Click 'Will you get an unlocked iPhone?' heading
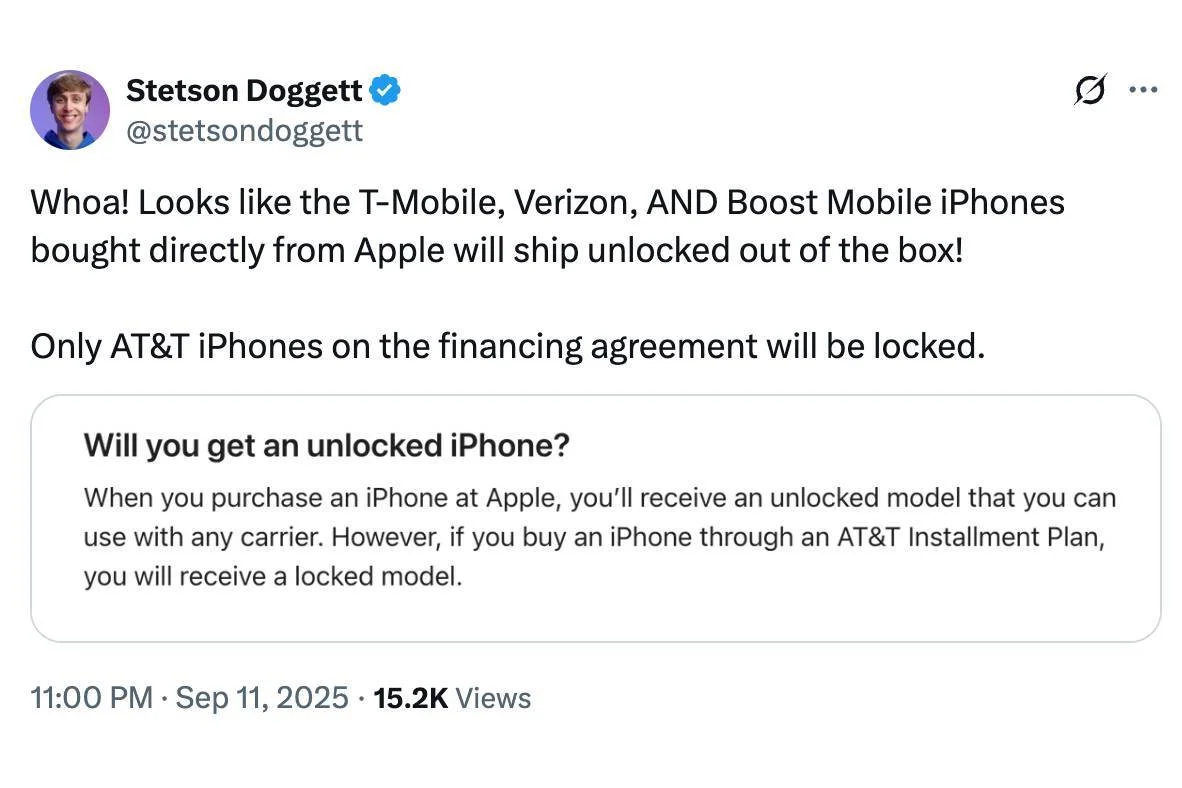Screen dimensions: 1182x788 click(326, 445)
